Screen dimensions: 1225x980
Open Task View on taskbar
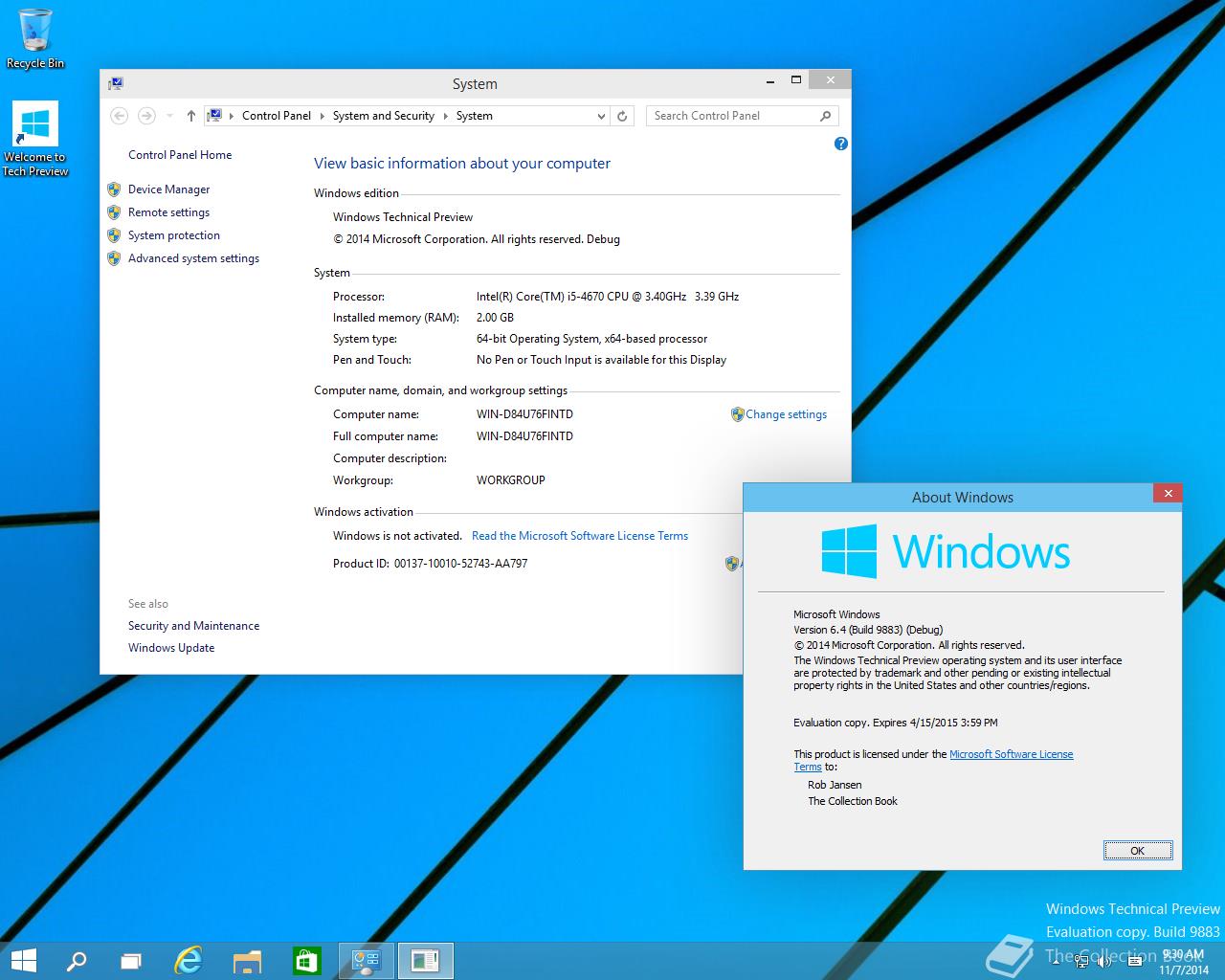click(x=131, y=960)
